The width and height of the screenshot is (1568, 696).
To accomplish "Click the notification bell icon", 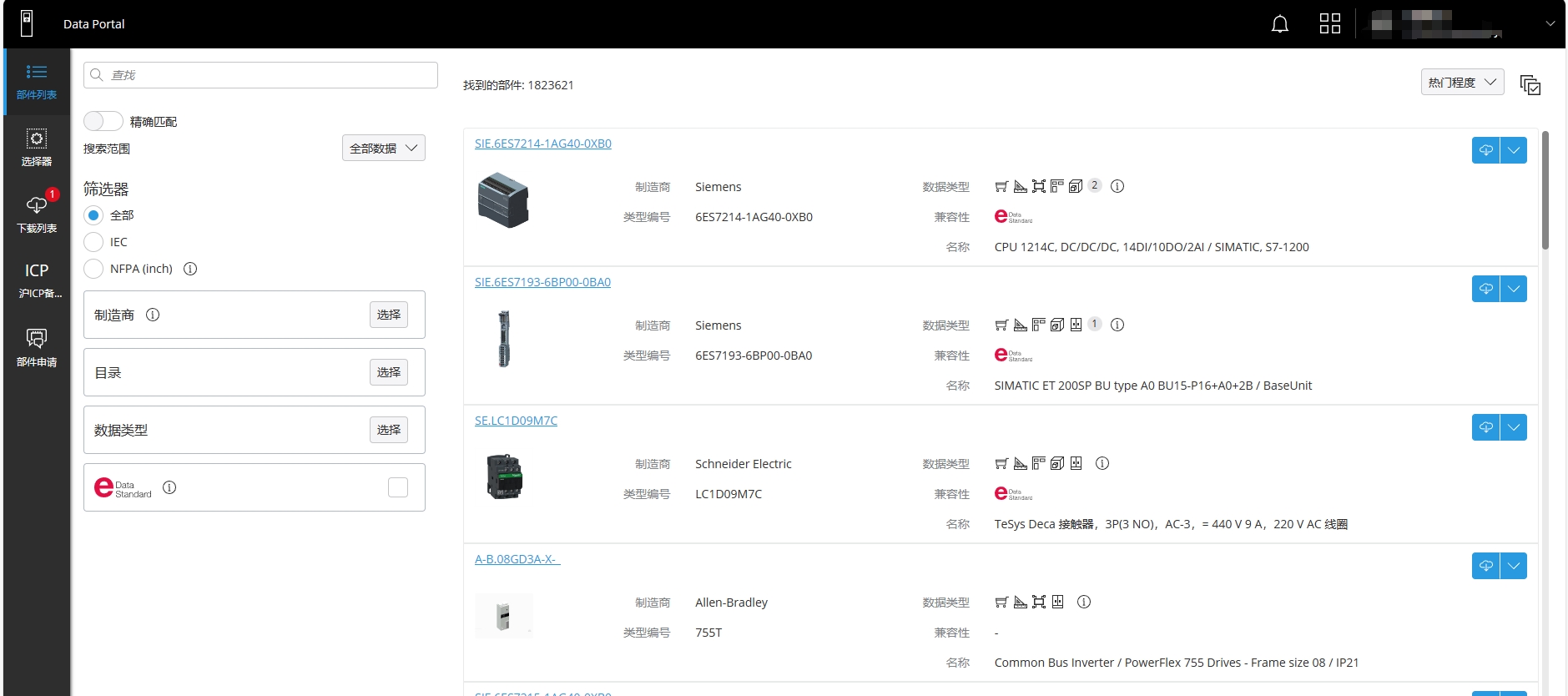I will click(1279, 24).
